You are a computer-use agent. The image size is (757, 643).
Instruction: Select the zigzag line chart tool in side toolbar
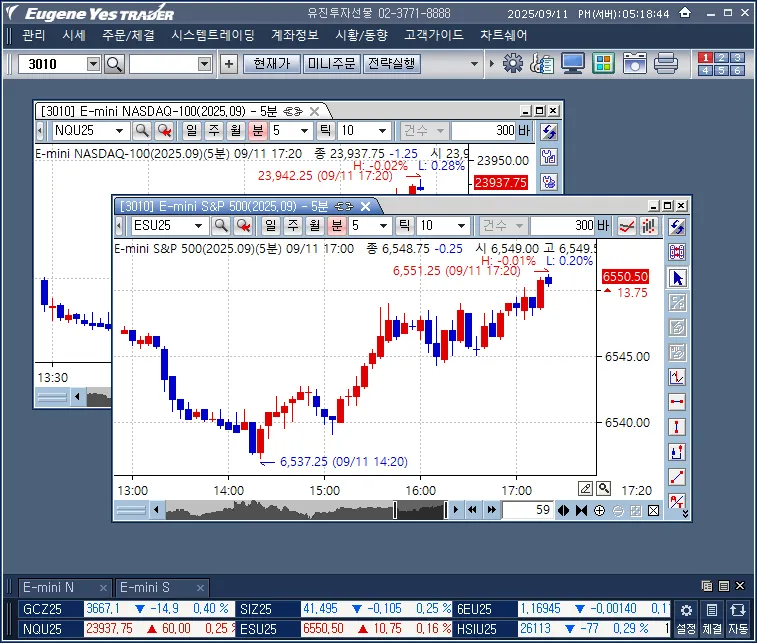(677, 377)
